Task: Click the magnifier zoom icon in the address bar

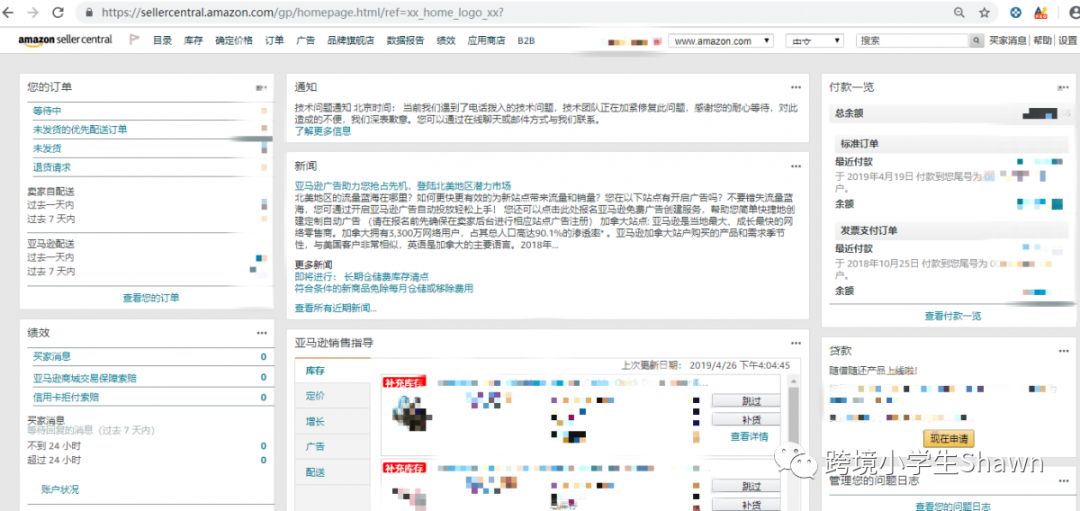Action: click(x=959, y=12)
